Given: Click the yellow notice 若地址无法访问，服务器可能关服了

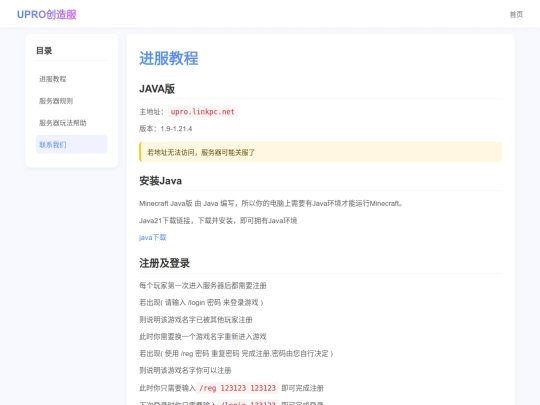Looking at the screenshot, I should 320,152.
